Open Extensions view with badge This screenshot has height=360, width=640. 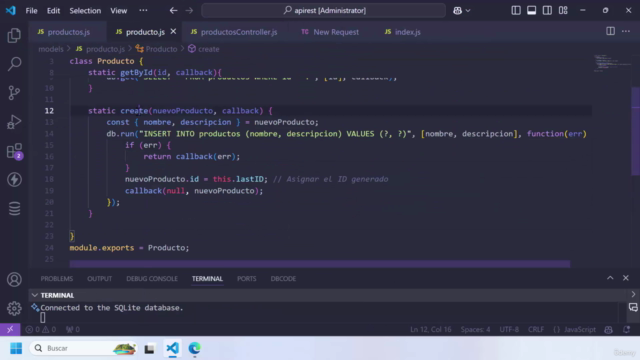[14, 151]
